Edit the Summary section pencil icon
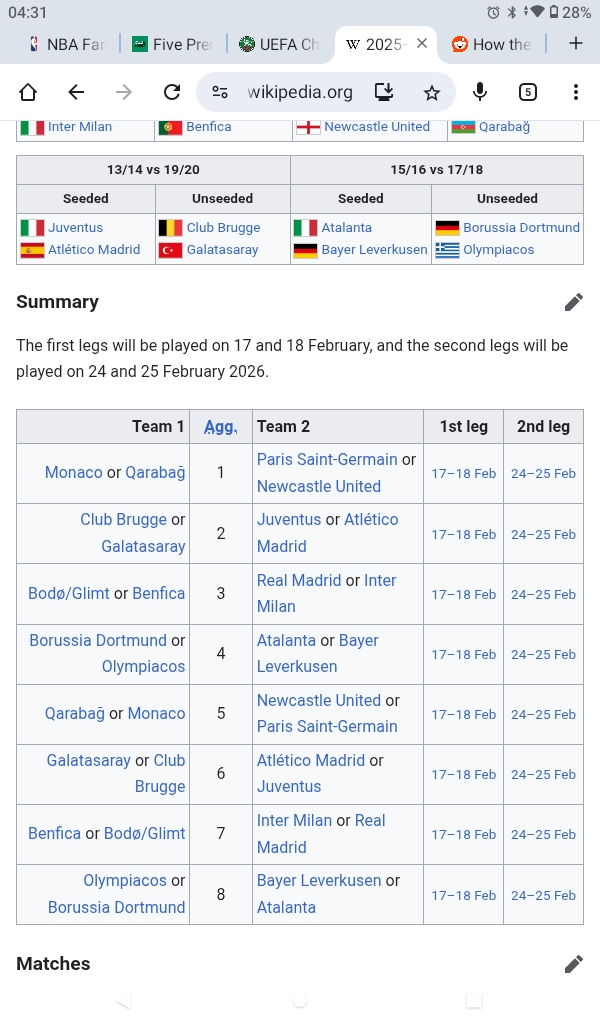 (x=573, y=302)
